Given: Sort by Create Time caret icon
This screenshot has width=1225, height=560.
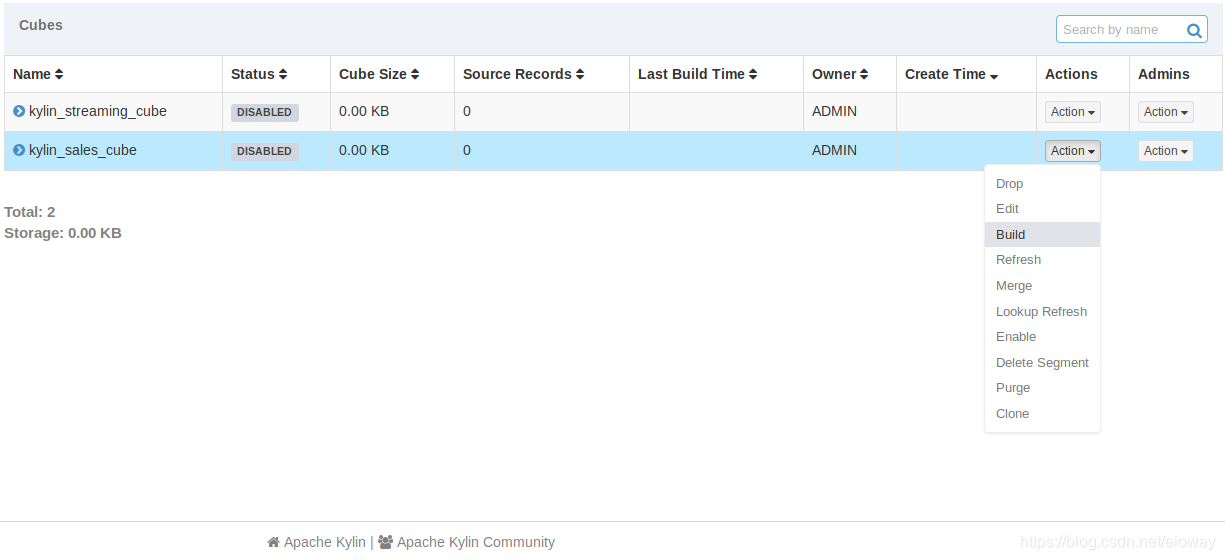Looking at the screenshot, I should pyautogui.click(x=994, y=76).
